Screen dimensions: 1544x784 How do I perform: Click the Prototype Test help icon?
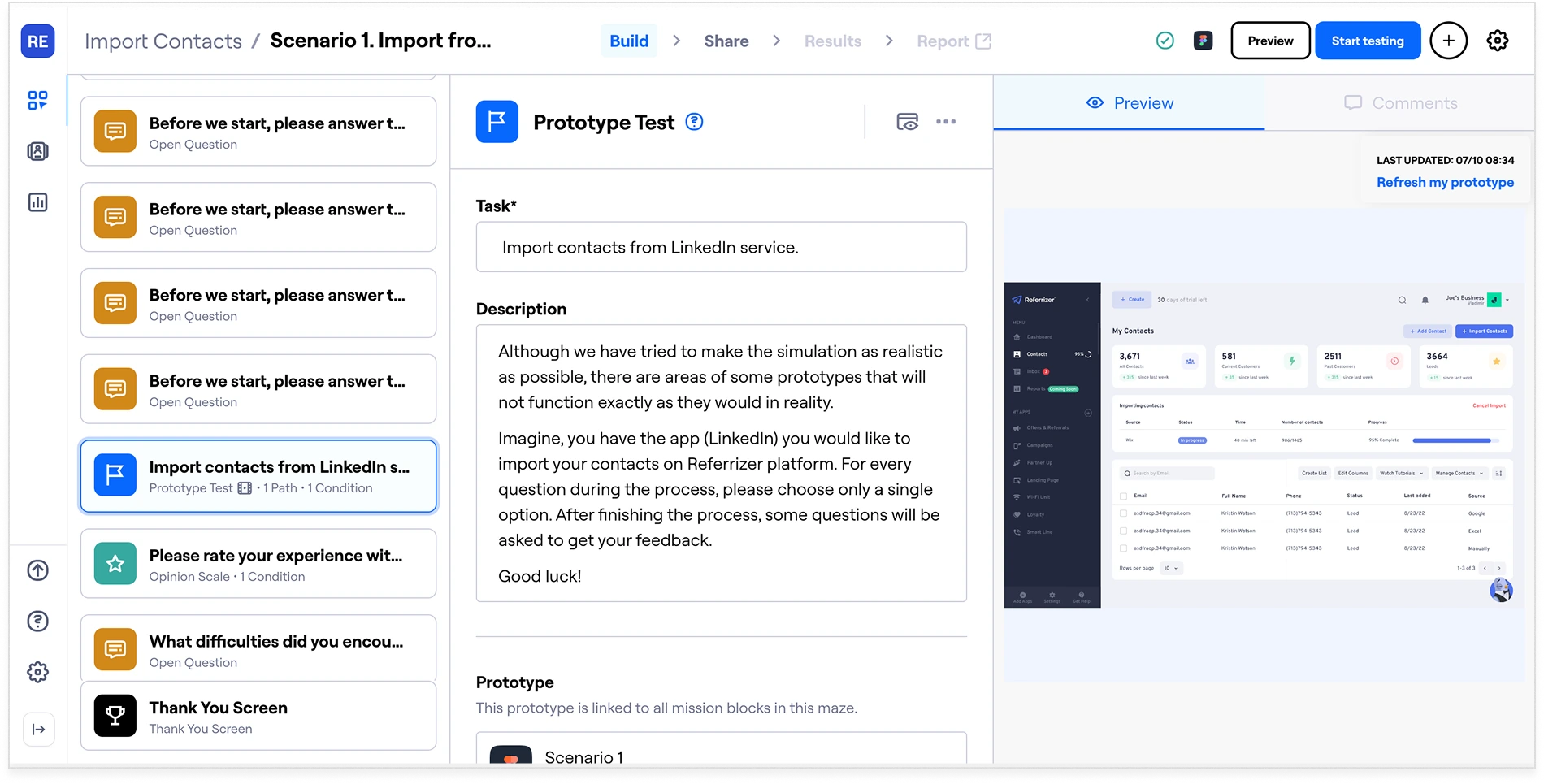tap(694, 122)
